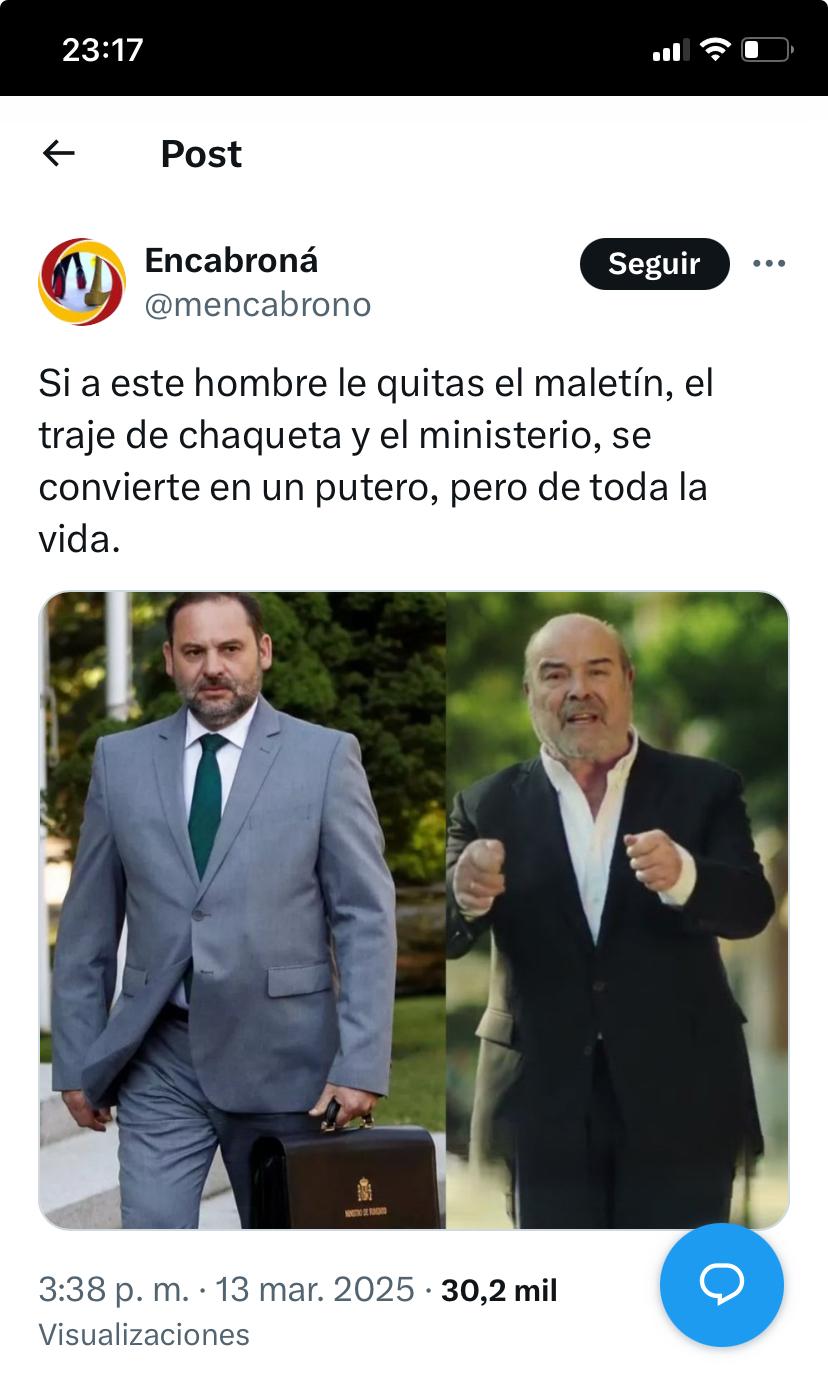Tap the blue floating reply bubble button
The width and height of the screenshot is (828, 1385).
[722, 1285]
